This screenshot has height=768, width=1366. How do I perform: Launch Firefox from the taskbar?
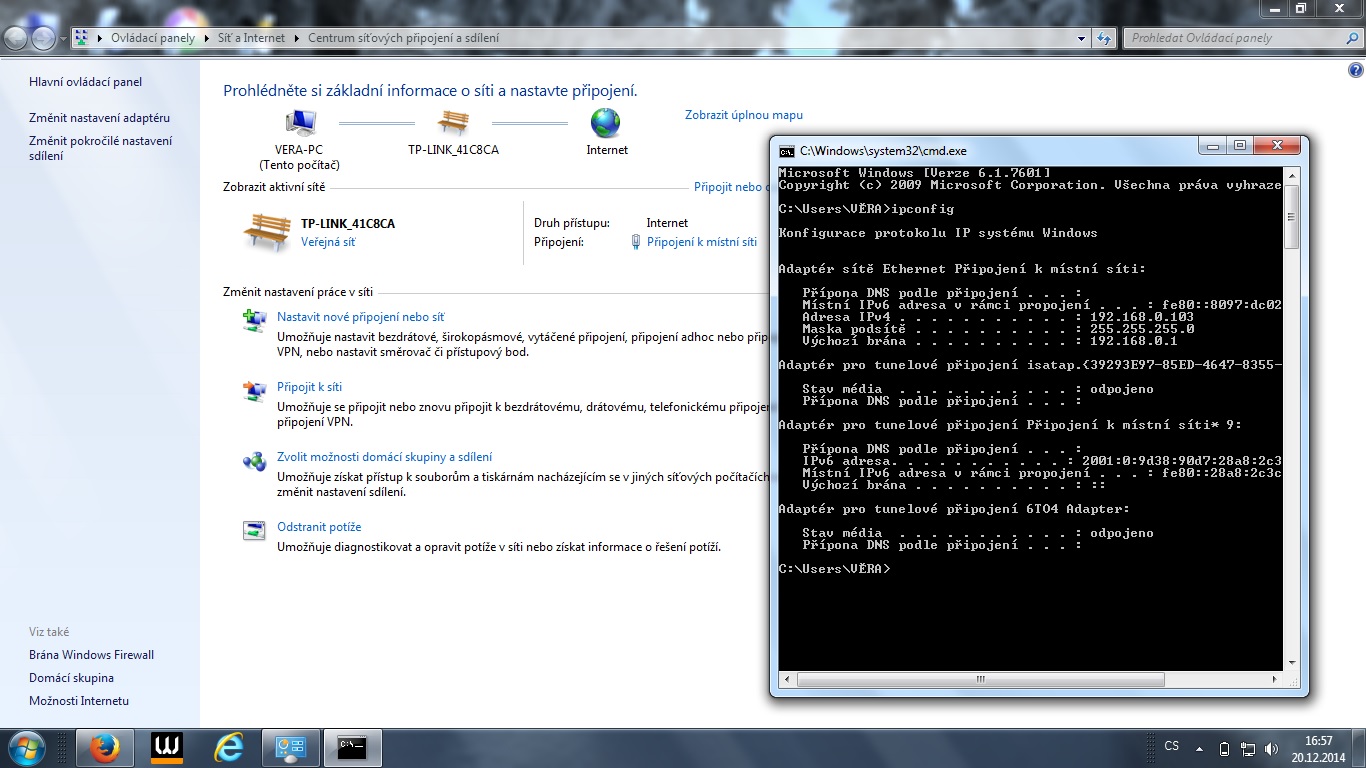104,748
